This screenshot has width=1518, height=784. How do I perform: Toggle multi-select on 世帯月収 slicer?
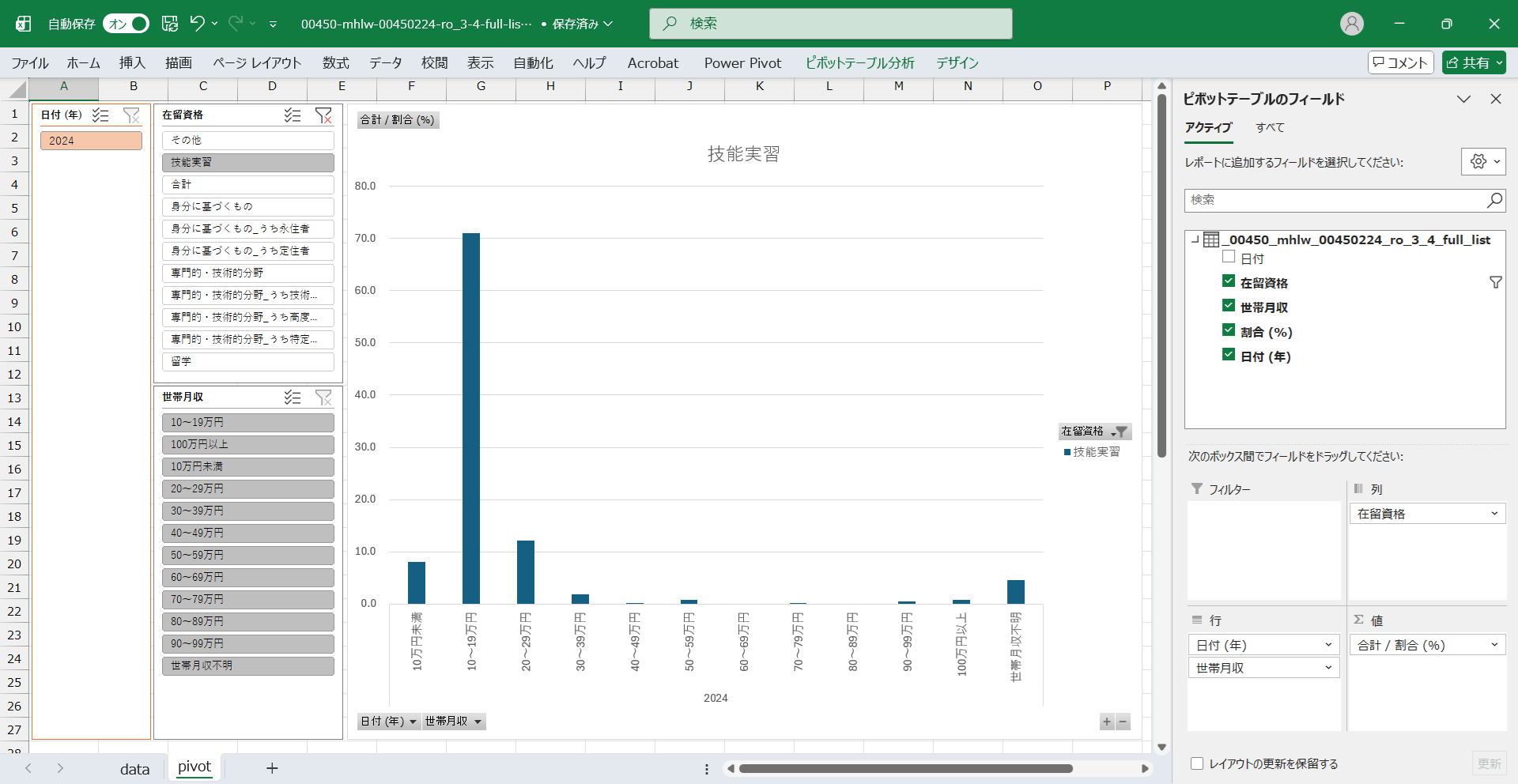tap(293, 398)
